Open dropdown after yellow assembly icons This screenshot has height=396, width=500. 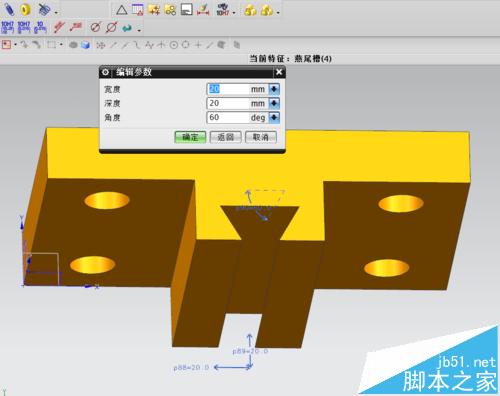point(278,13)
